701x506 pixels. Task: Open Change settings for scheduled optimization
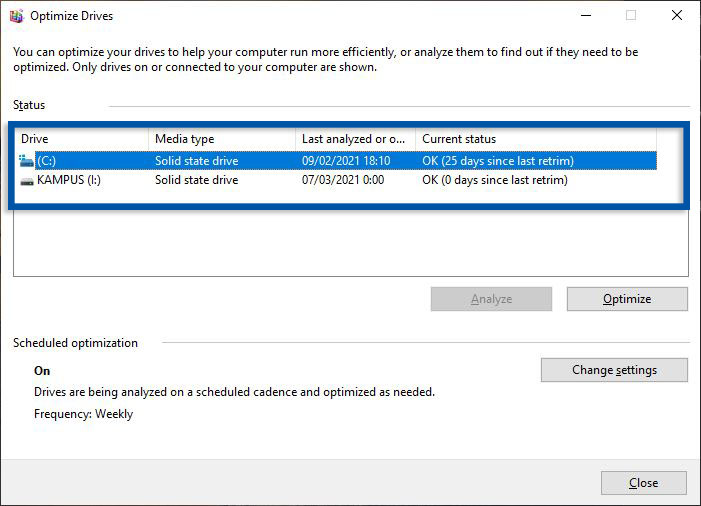coord(614,370)
